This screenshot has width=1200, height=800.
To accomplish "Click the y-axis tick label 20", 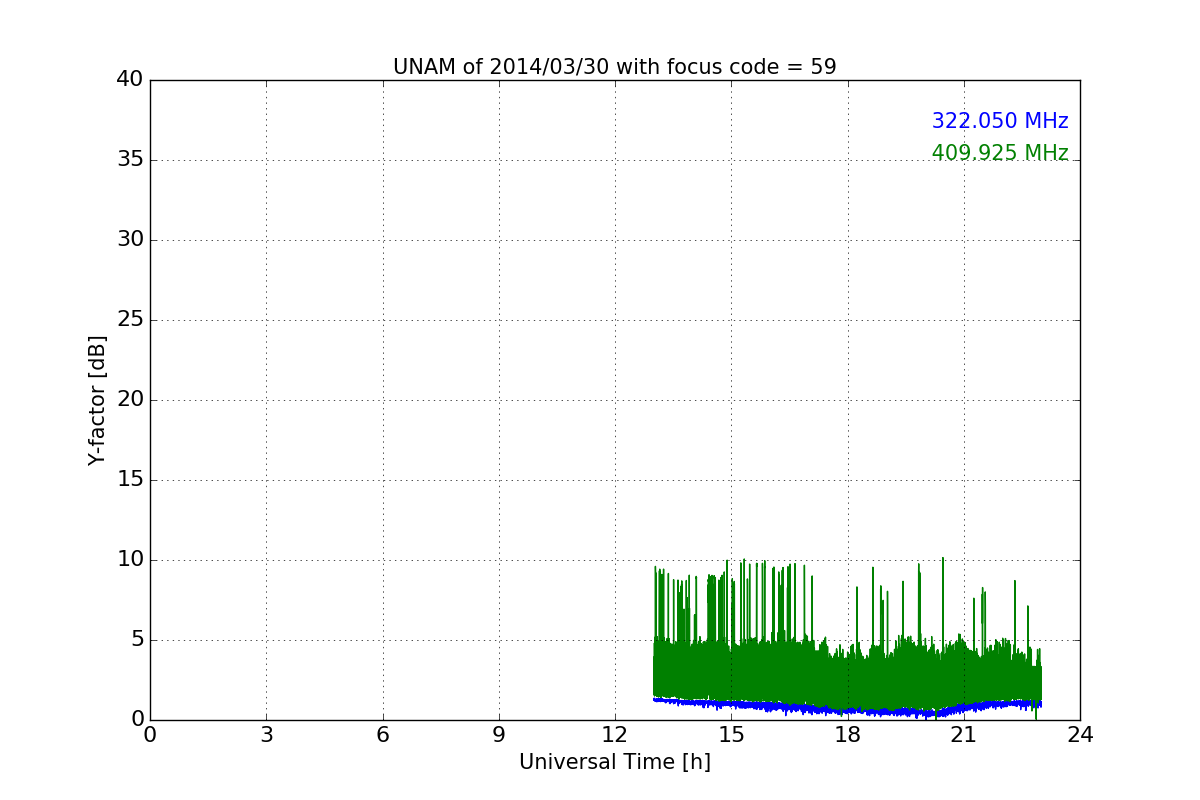I will pyautogui.click(x=130, y=400).
